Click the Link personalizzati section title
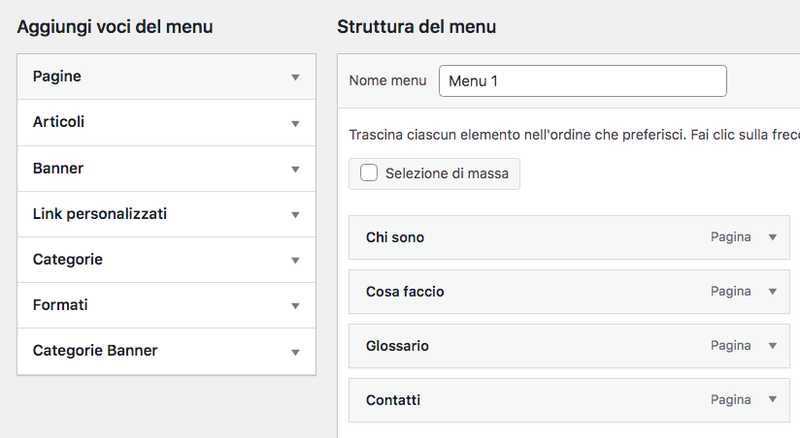Image resolution: width=800 pixels, height=438 pixels. (100, 214)
